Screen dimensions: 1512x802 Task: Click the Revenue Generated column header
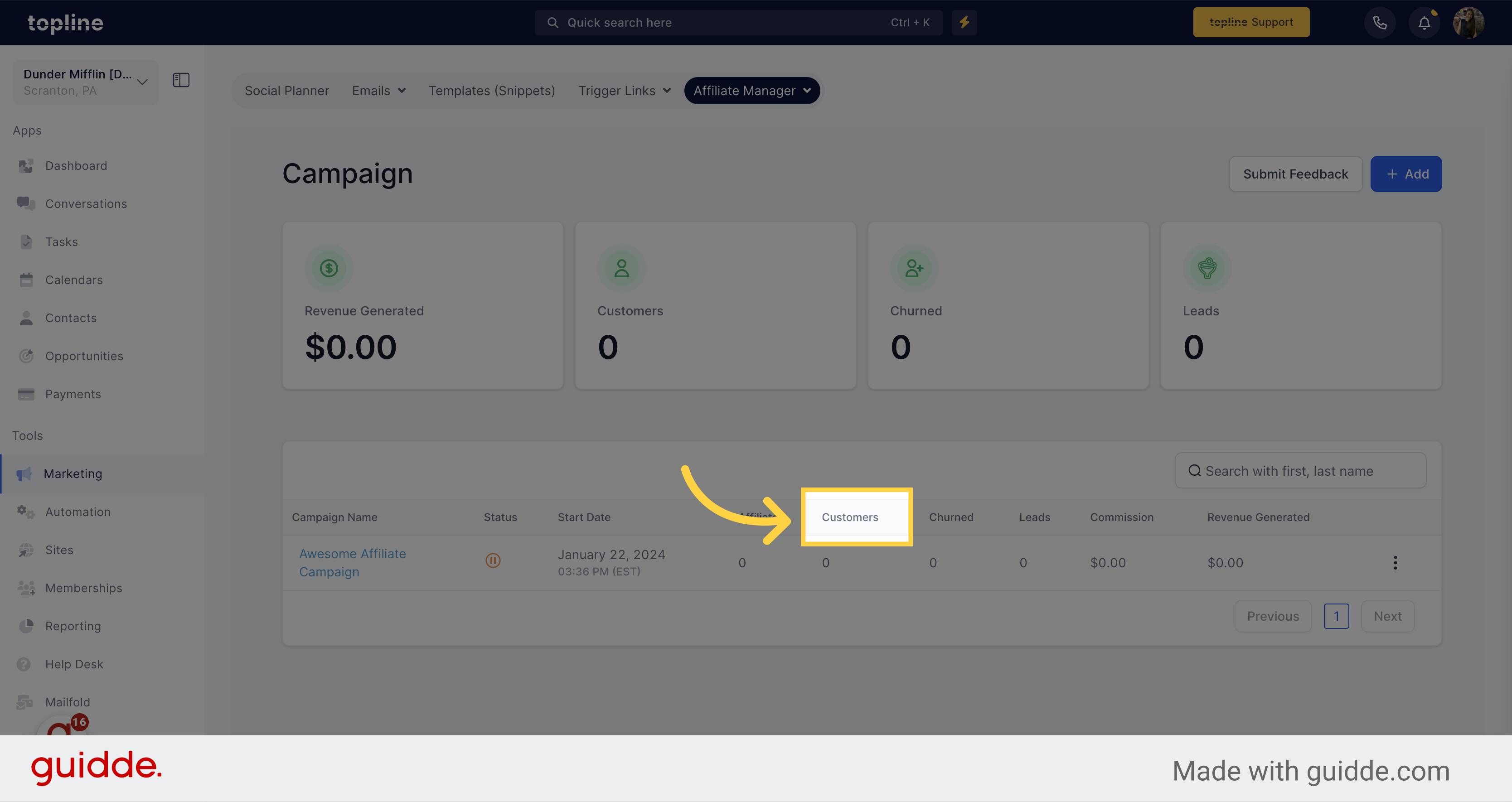click(x=1258, y=517)
